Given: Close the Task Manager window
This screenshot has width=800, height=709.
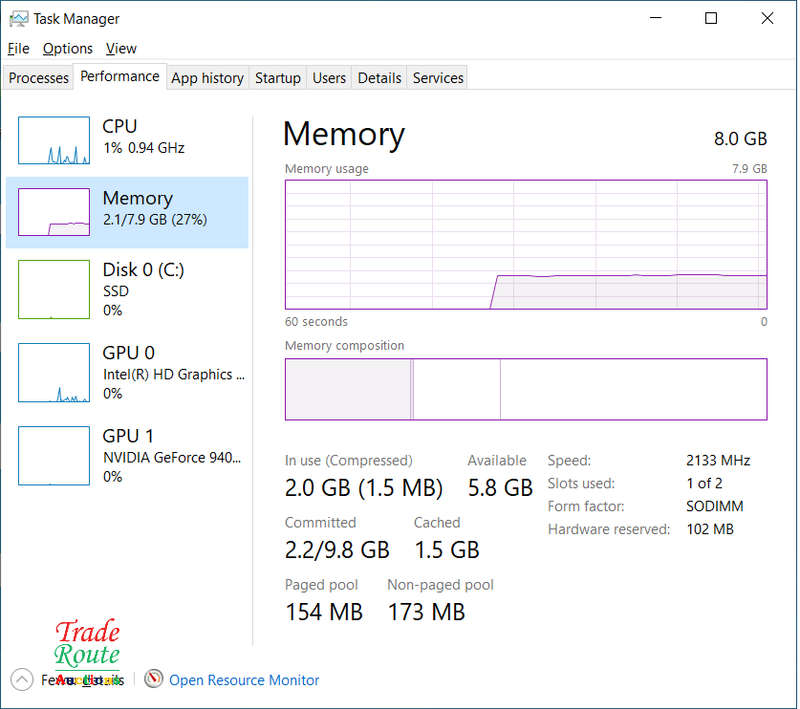Looking at the screenshot, I should 767,18.
